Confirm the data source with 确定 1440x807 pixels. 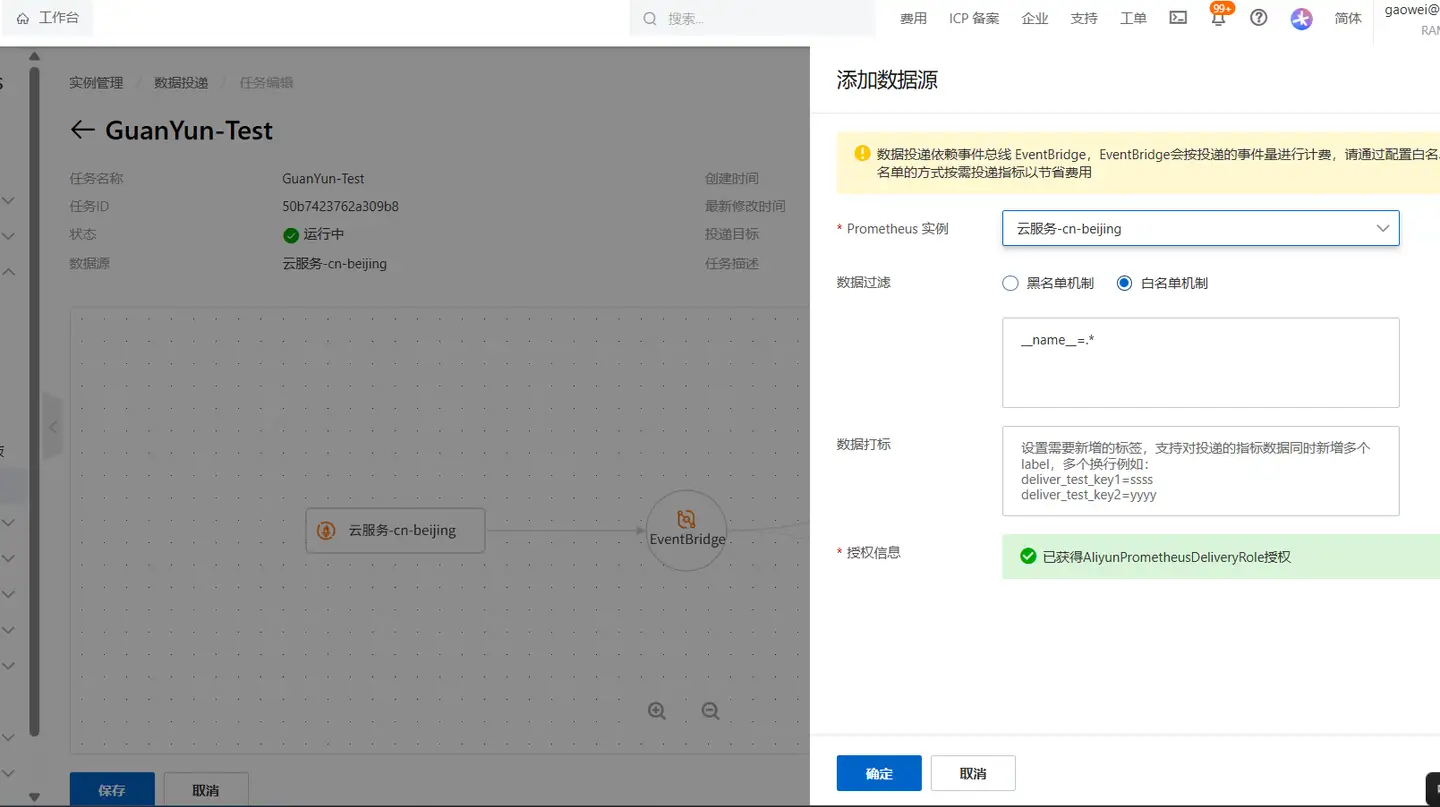click(x=878, y=772)
